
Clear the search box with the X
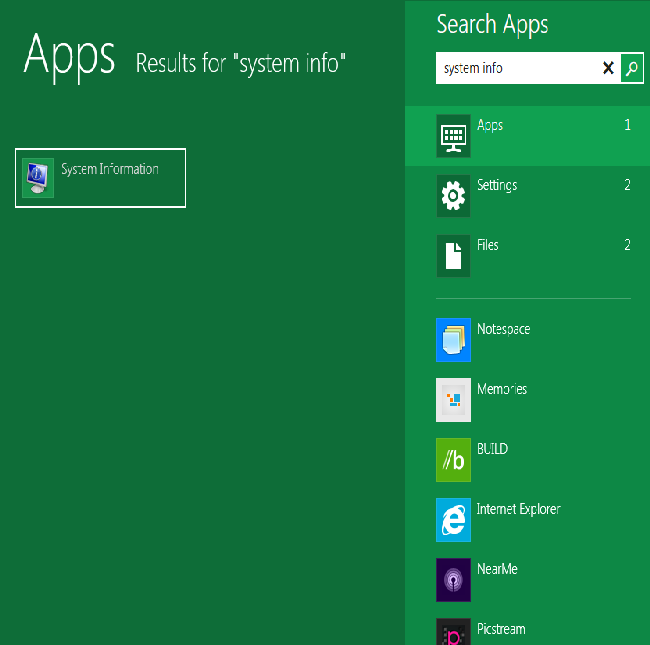point(608,68)
